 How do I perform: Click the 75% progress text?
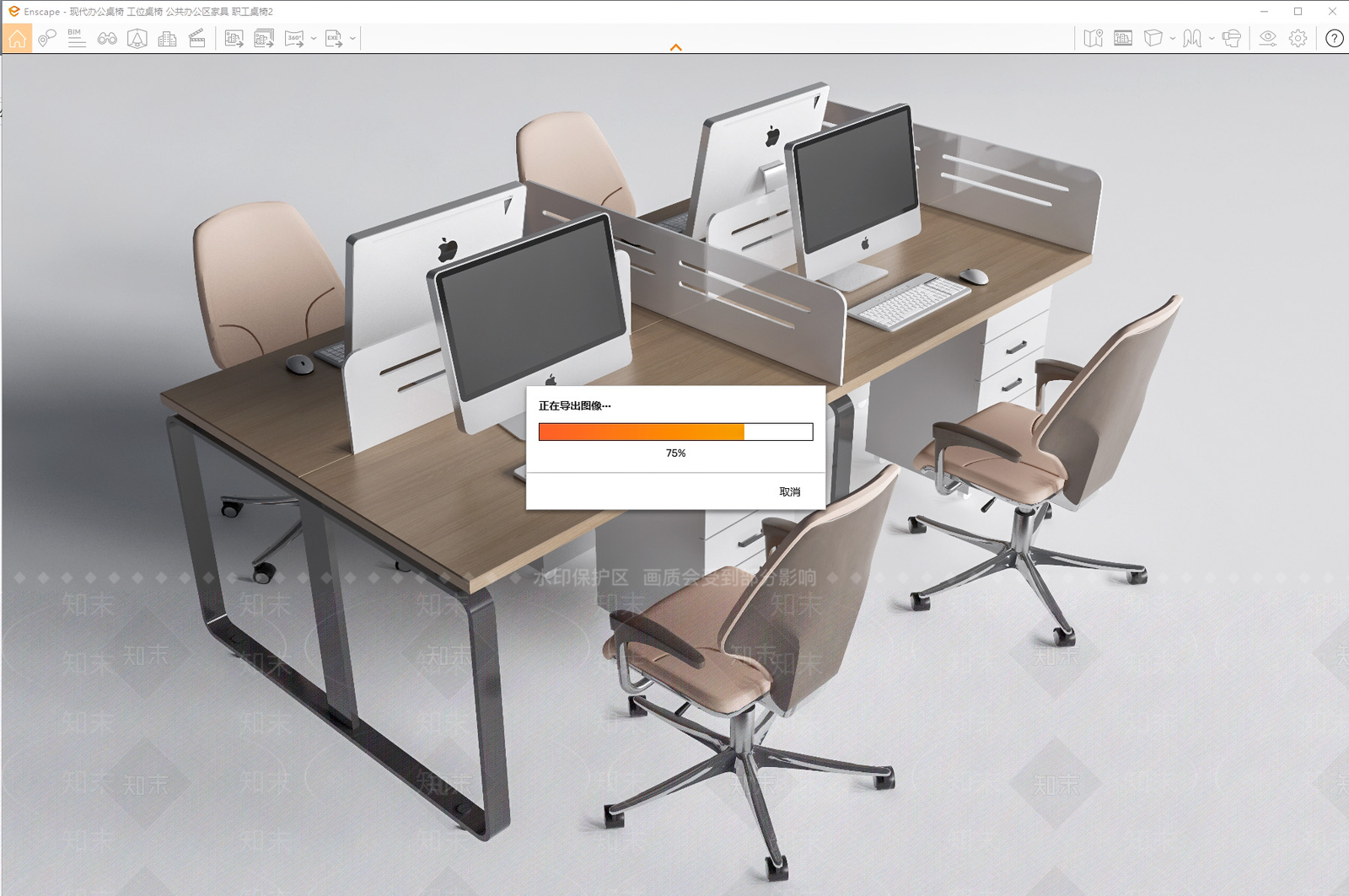(675, 453)
